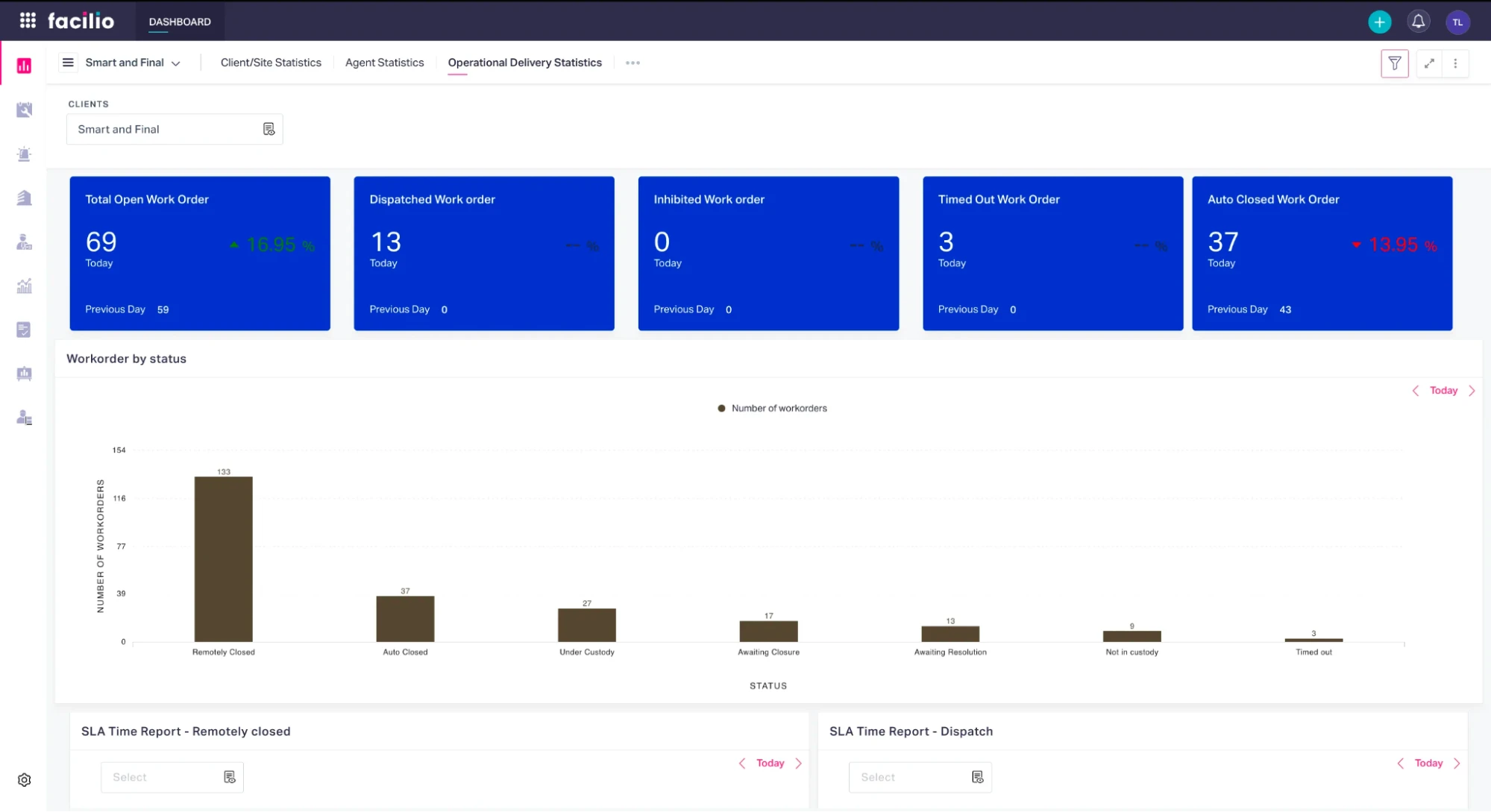
Task: Show more tabs via horizontal ellipsis
Action: pyautogui.click(x=633, y=63)
